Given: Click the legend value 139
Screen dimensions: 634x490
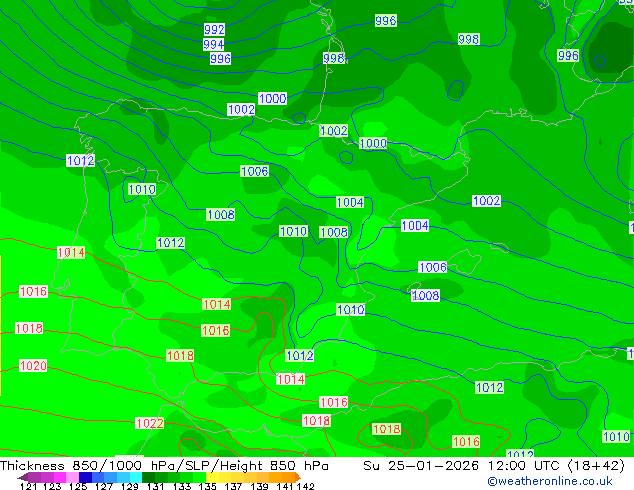Looking at the screenshot, I should (x=259, y=486).
